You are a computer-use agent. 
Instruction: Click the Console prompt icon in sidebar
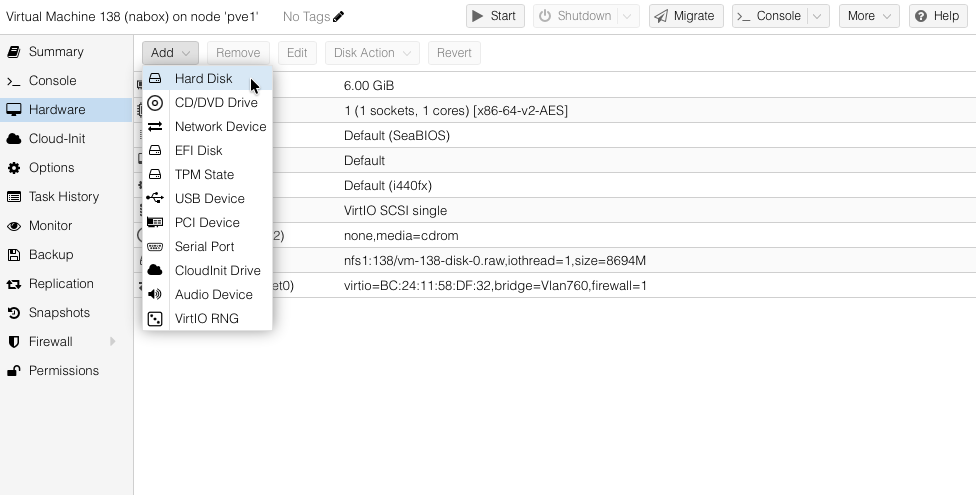[14, 81]
